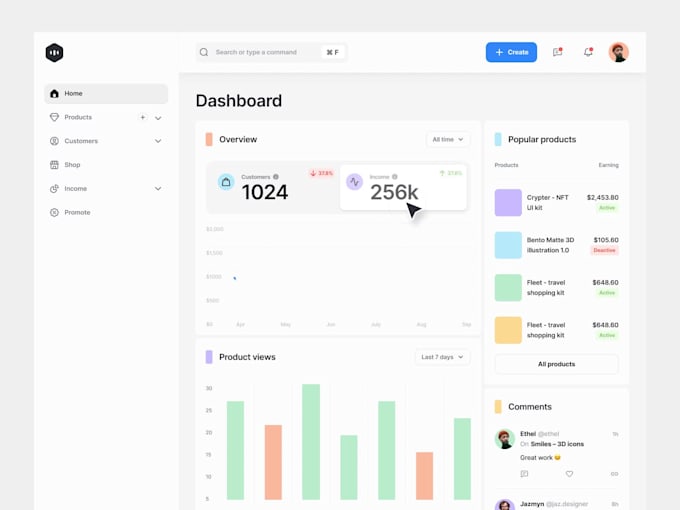This screenshot has width=680, height=510.
Task: Click the hexagon app logo
Action: (54, 52)
